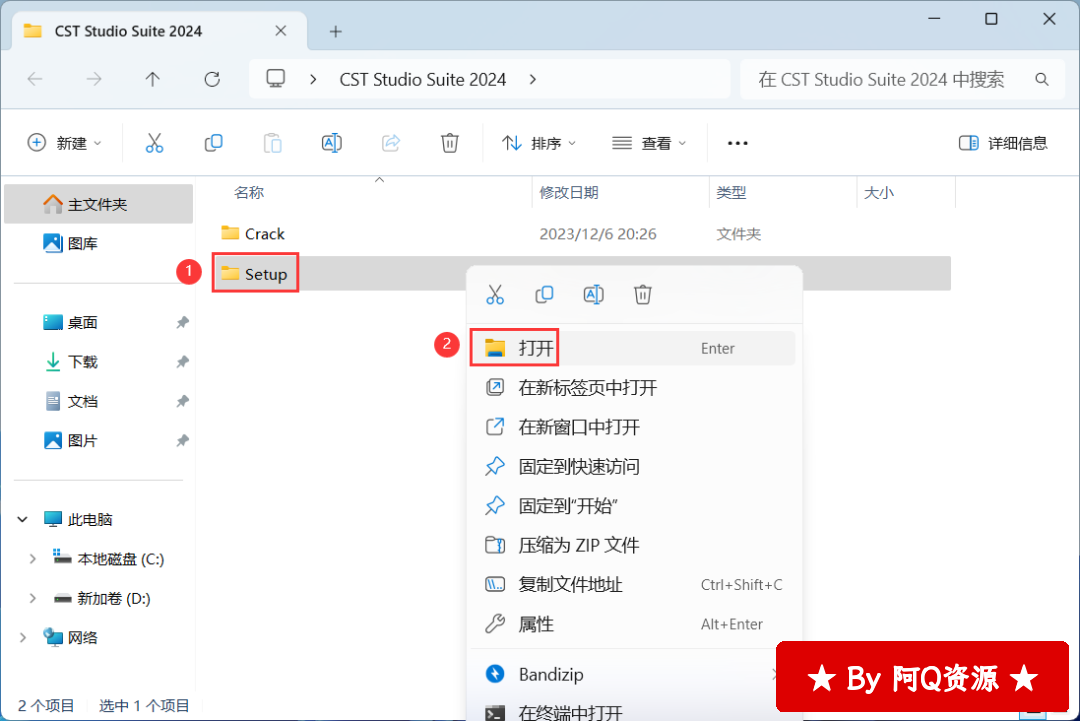Viewport: 1080px width, 721px height.
Task: Open the 查看 view dropdown
Action: pyautogui.click(x=649, y=143)
